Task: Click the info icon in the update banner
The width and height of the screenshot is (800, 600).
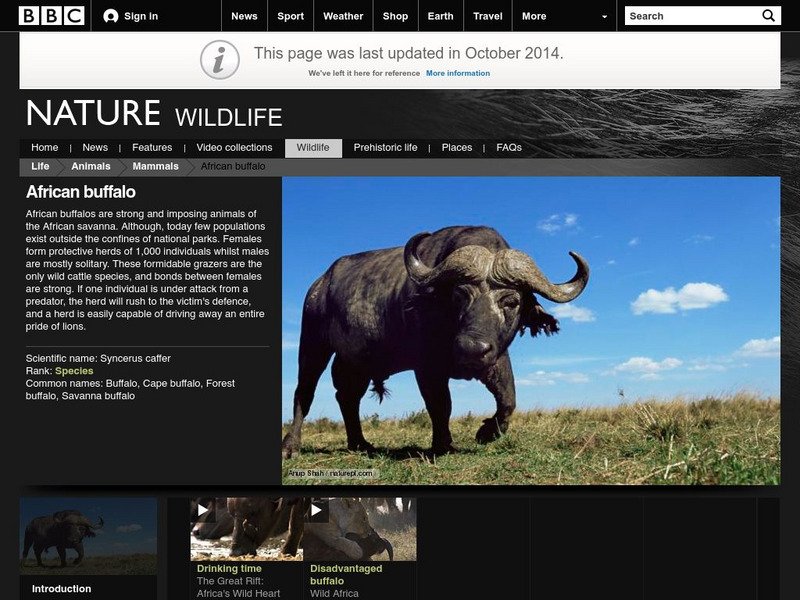Action: (x=218, y=57)
